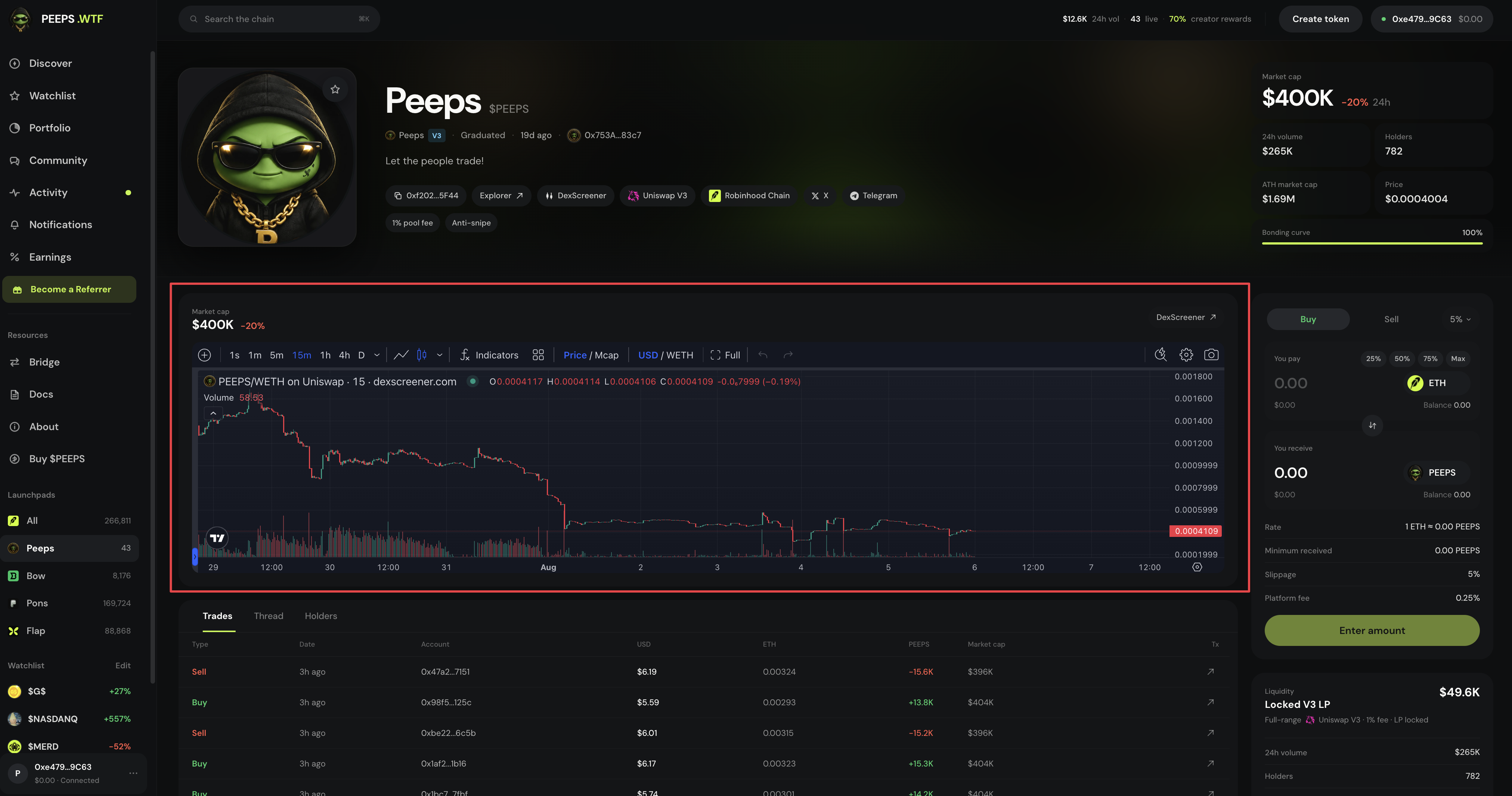This screenshot has height=796, width=1512.
Task: Click the Enter amount button
Action: click(x=1372, y=631)
